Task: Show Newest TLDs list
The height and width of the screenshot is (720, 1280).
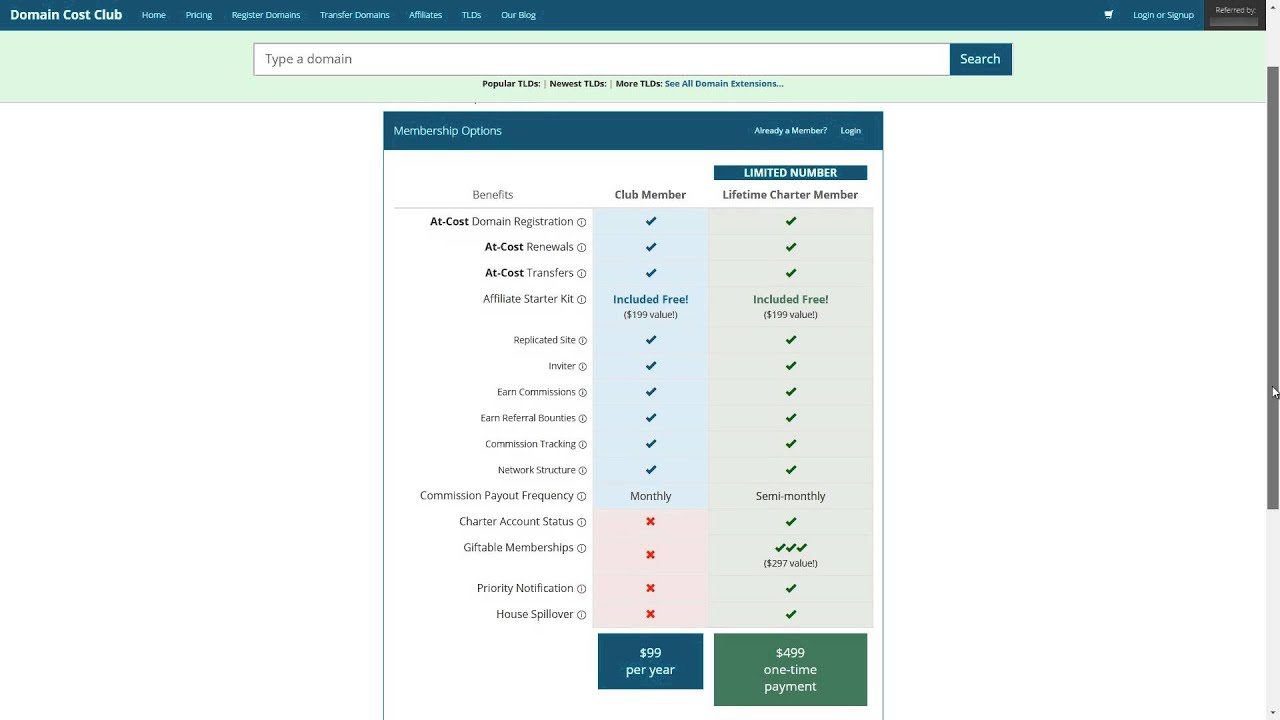Action: point(578,84)
